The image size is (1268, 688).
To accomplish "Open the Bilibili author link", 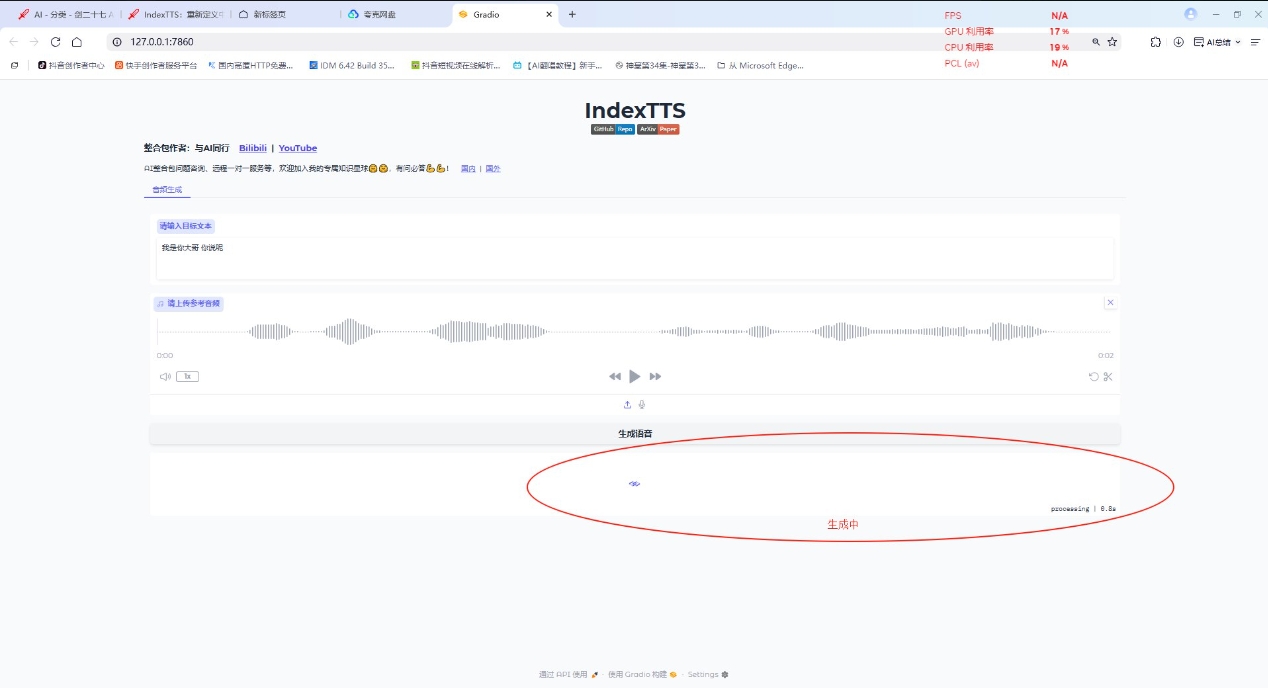I will click(253, 148).
